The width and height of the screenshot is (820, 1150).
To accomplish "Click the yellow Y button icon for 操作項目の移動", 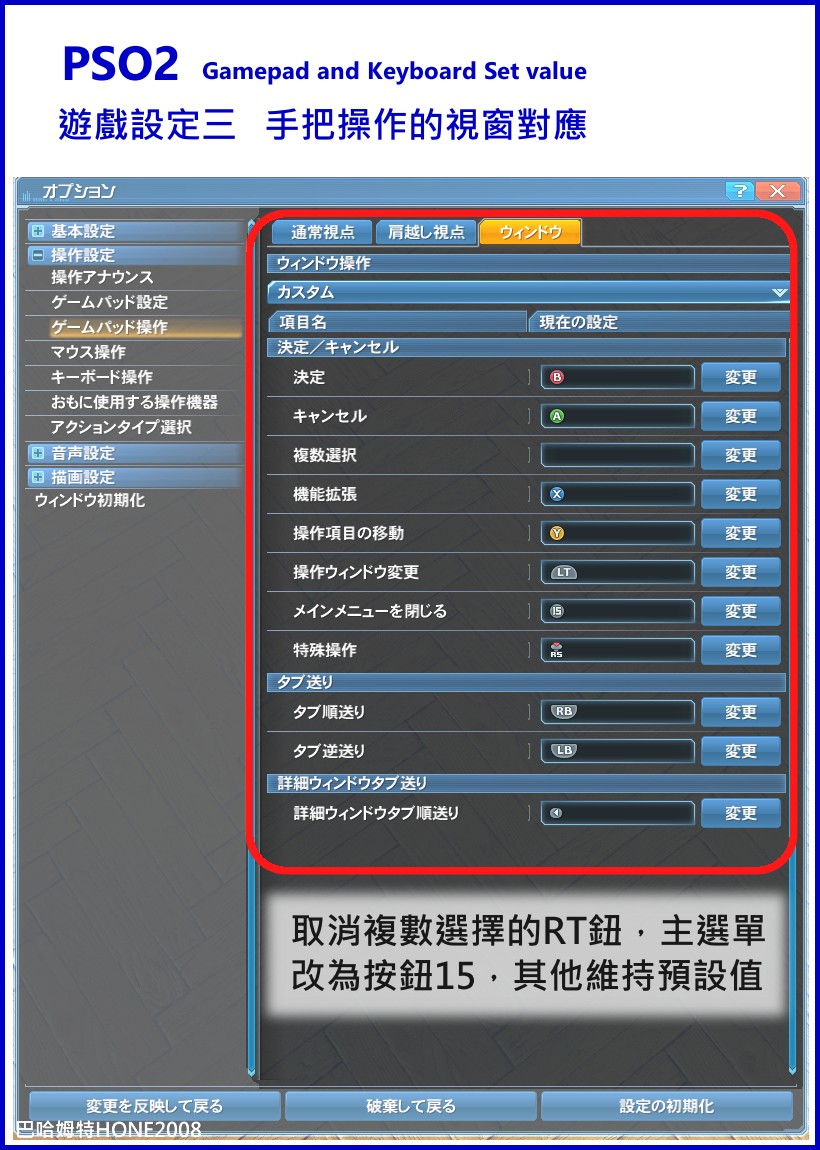I will pos(557,533).
